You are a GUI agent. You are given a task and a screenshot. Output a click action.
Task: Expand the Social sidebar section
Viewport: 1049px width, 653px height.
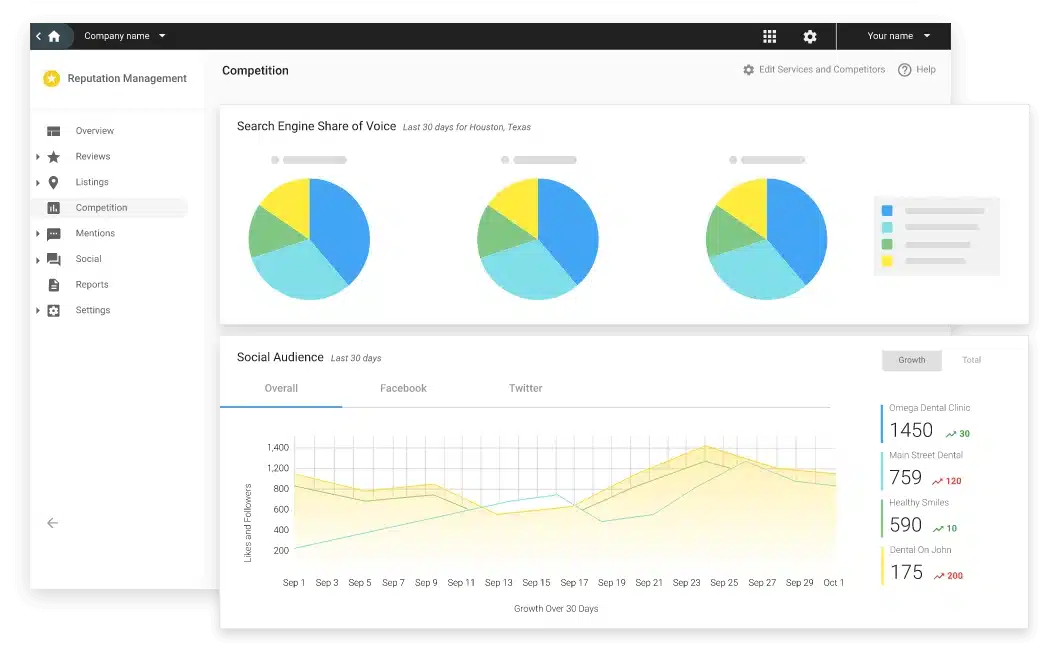(38, 258)
